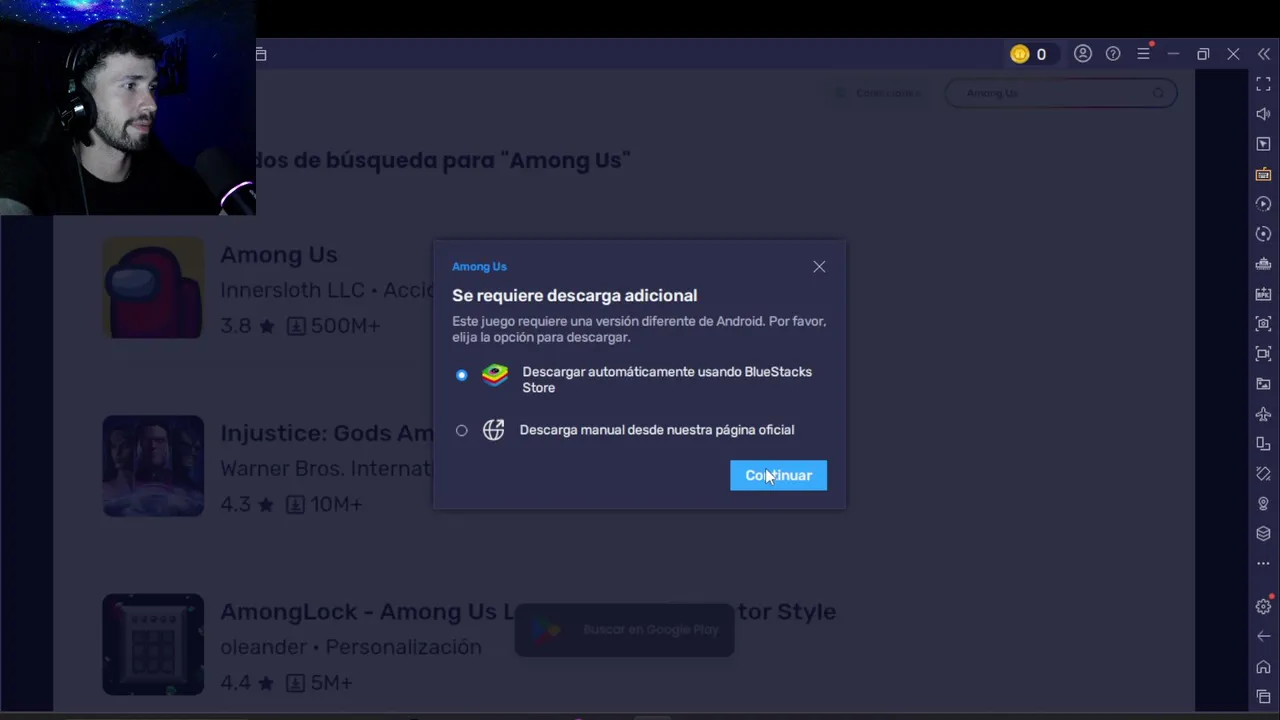The height and width of the screenshot is (720, 1280).
Task: Click the Among Us search field
Action: [1060, 93]
